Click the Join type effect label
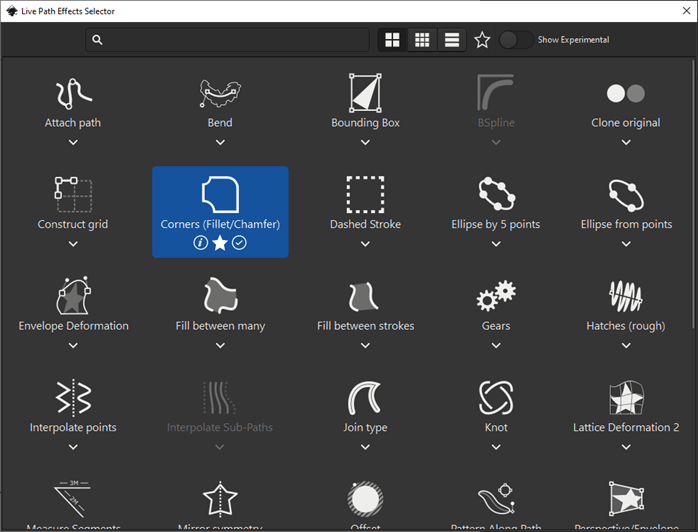The height and width of the screenshot is (532, 698). coord(365,427)
